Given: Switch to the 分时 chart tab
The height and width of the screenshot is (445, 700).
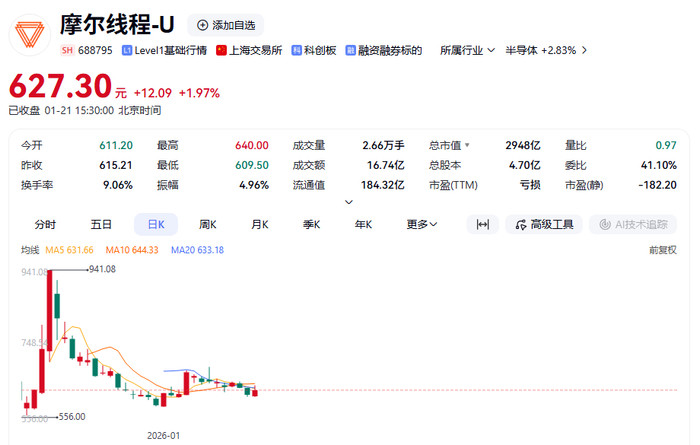Looking at the screenshot, I should pyautogui.click(x=45, y=225).
